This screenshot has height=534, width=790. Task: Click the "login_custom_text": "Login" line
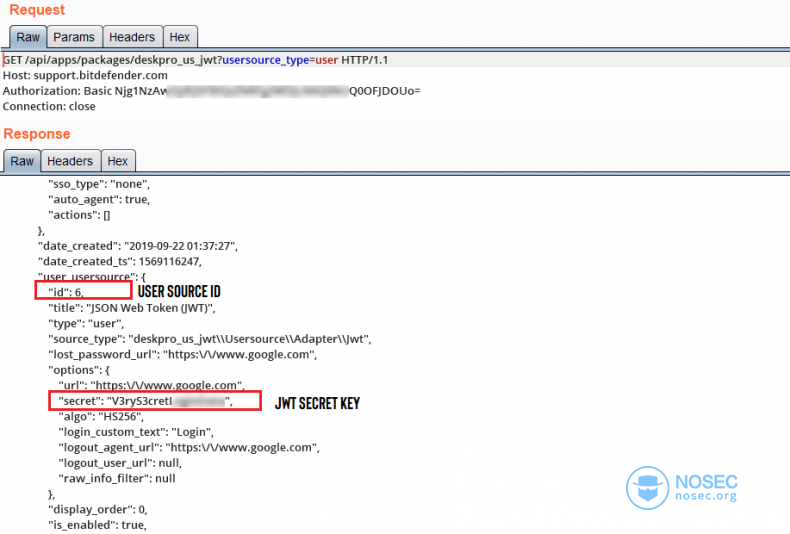(136, 432)
